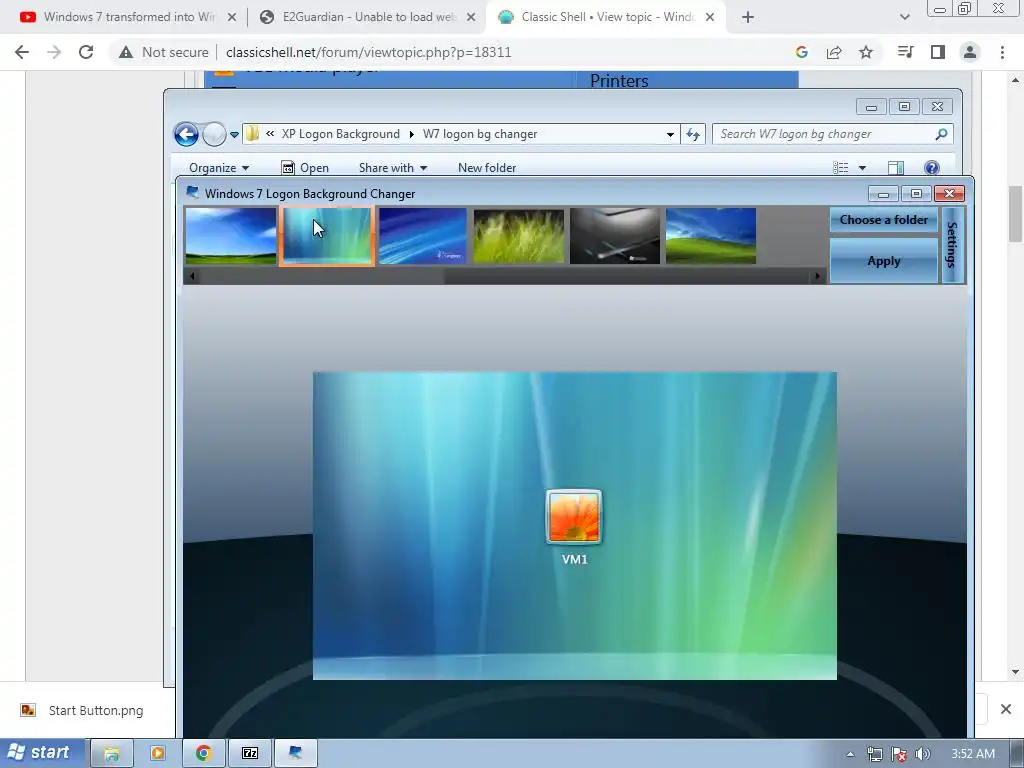Open Chrome three-dot menu
Image resolution: width=1024 pixels, height=768 pixels.
tap(1002, 52)
